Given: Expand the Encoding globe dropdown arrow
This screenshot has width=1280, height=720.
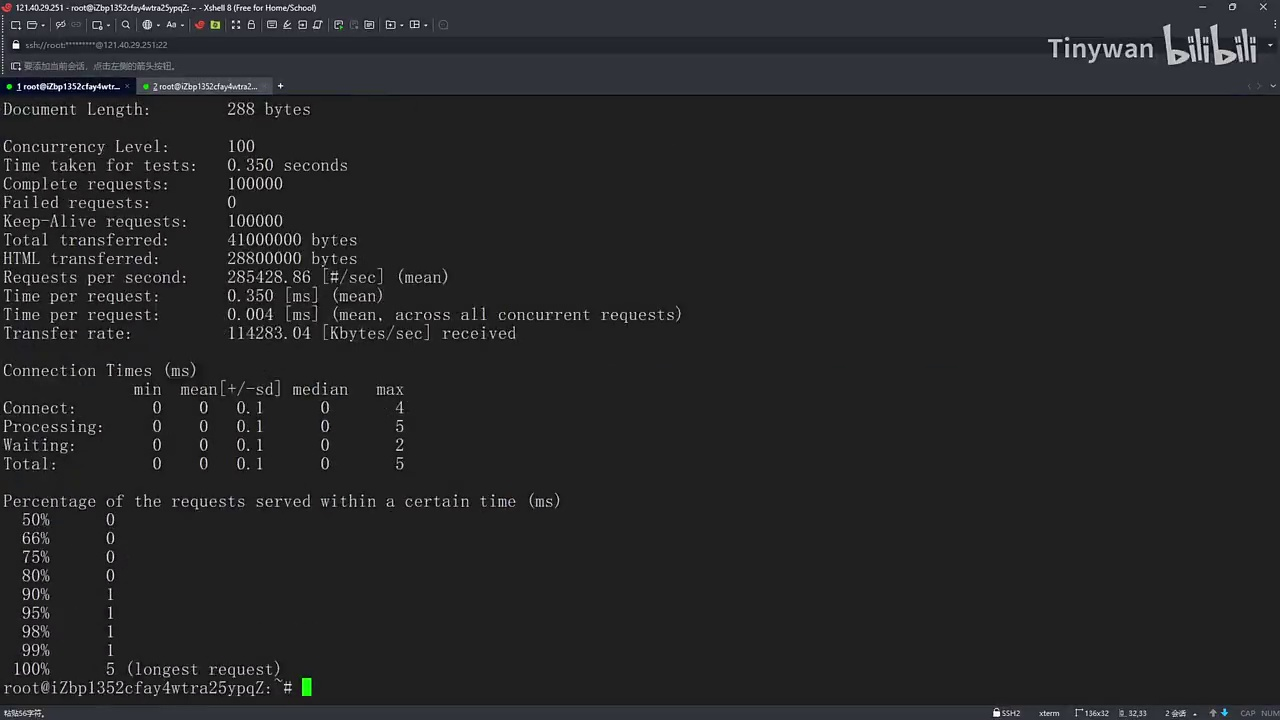Looking at the screenshot, I should [x=157, y=25].
